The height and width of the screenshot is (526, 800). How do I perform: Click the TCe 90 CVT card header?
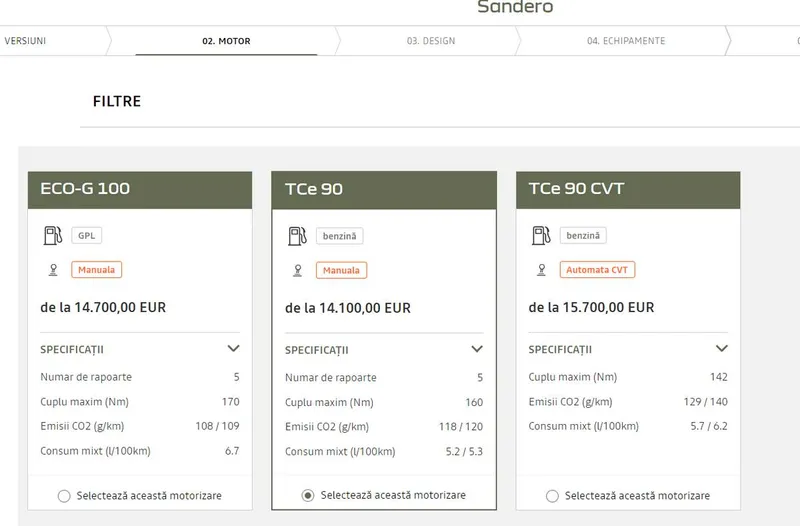[628, 189]
